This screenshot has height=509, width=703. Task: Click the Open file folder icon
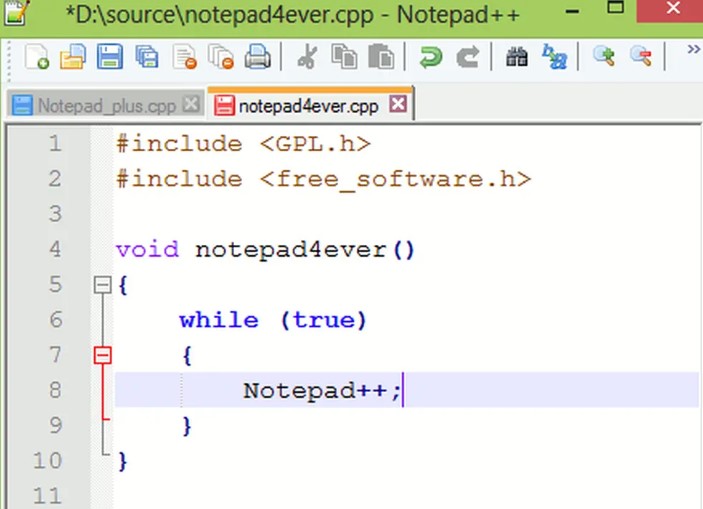pyautogui.click(x=73, y=57)
